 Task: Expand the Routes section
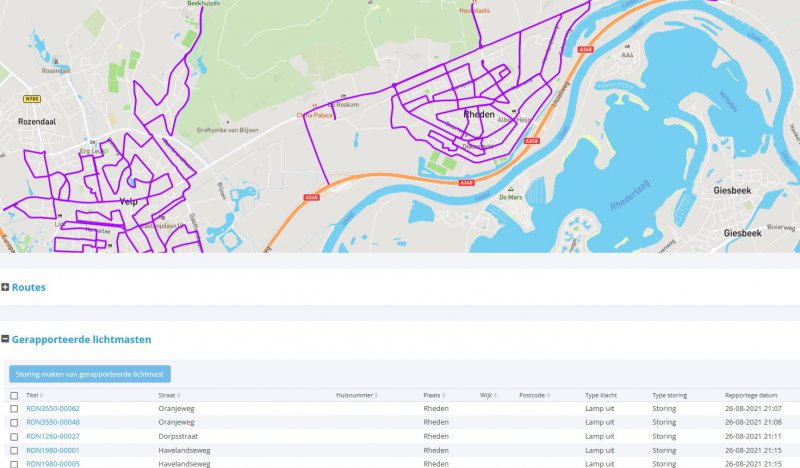pos(6,288)
